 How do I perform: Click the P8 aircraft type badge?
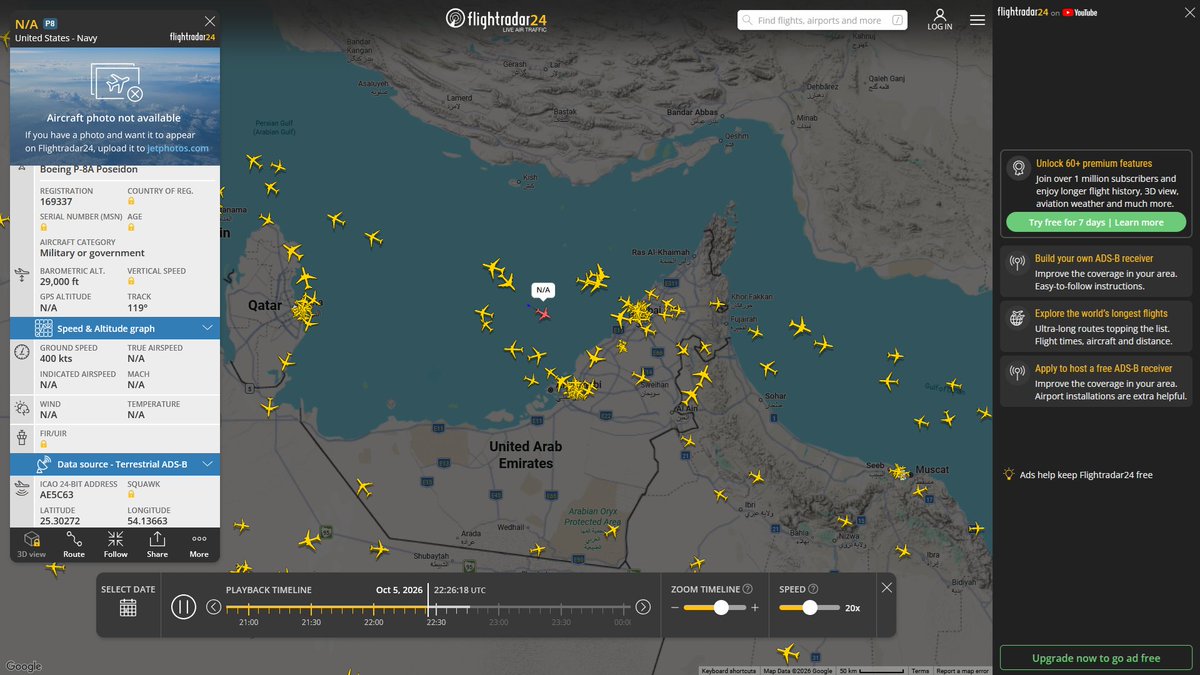[x=50, y=22]
